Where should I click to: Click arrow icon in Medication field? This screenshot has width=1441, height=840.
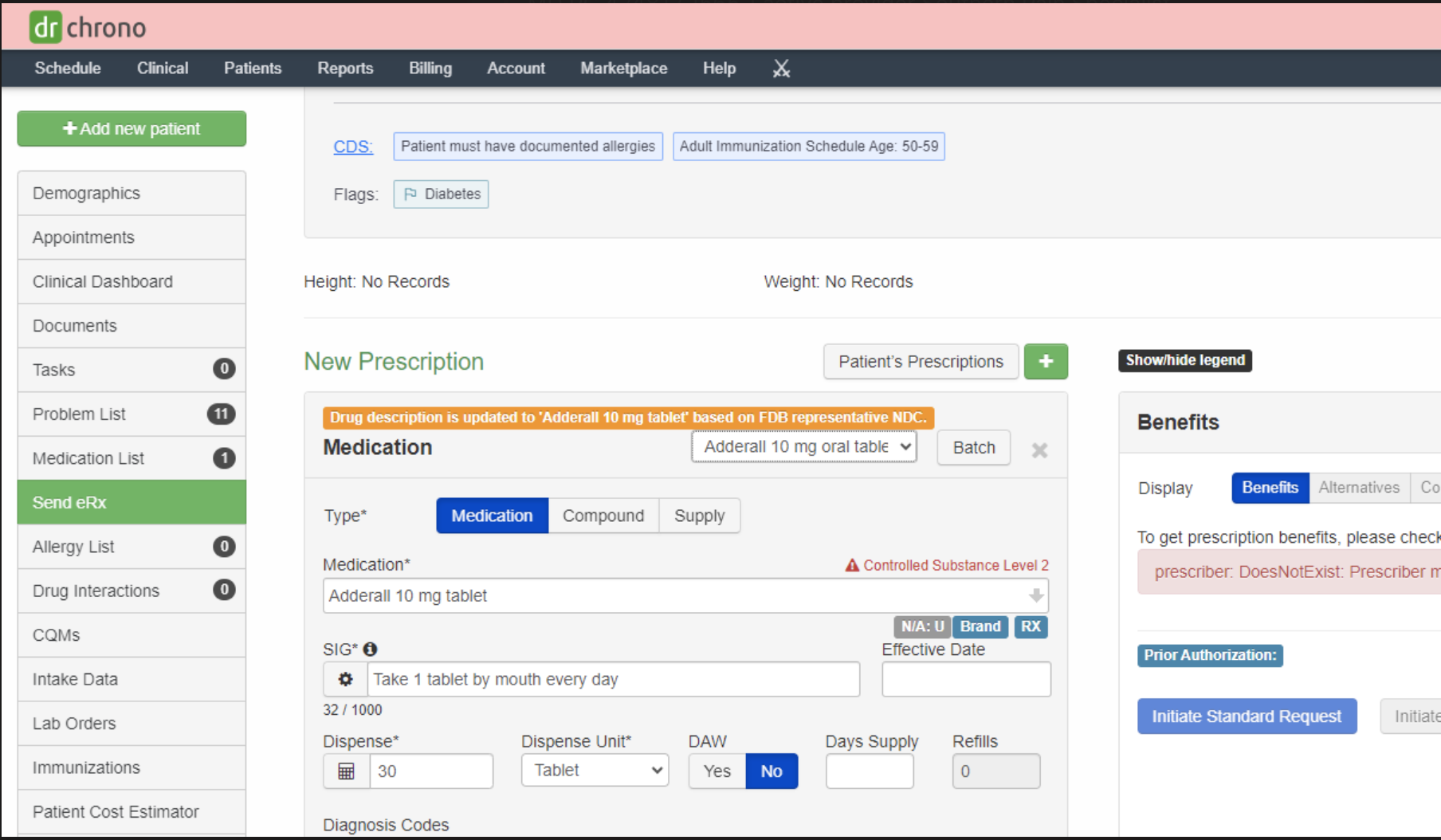[1035, 595]
